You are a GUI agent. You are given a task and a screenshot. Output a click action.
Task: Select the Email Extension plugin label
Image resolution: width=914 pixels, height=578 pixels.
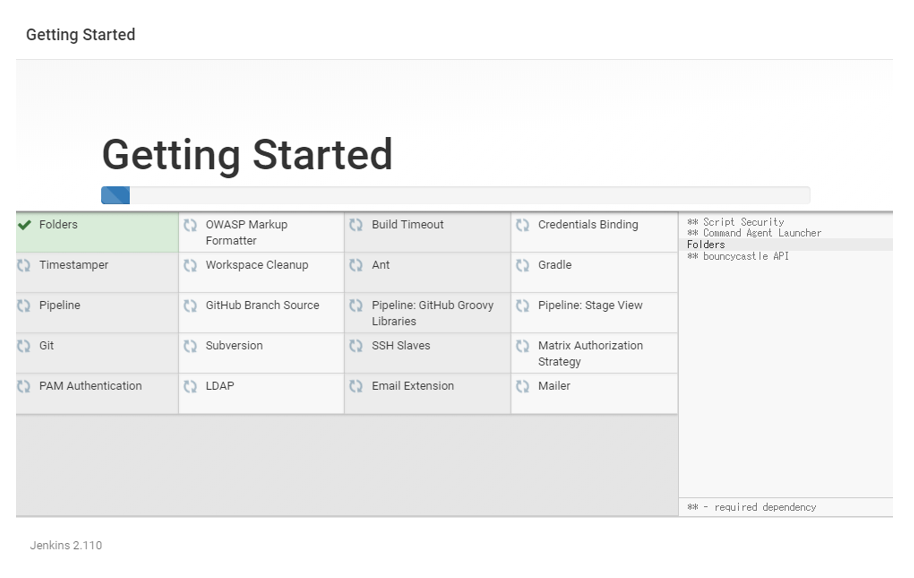pyautogui.click(x=412, y=386)
